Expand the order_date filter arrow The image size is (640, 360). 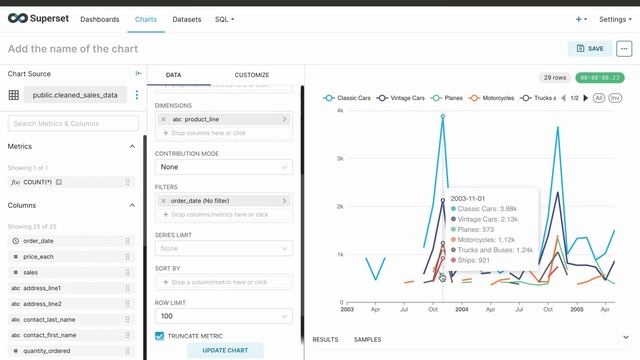pyautogui.click(x=284, y=201)
